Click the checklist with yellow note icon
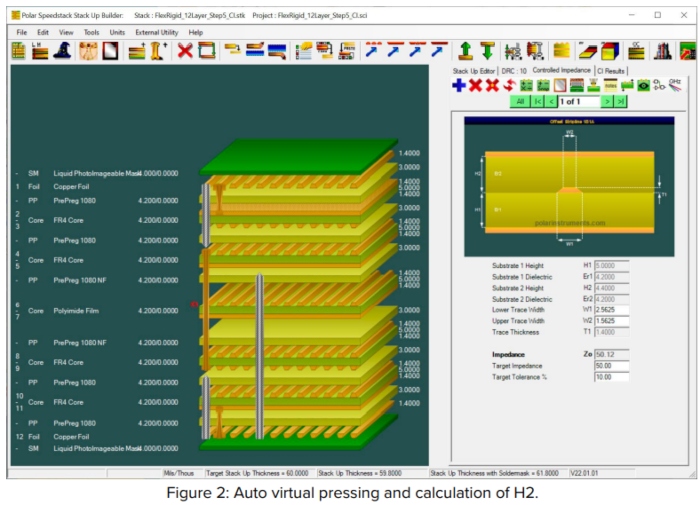 point(304,50)
